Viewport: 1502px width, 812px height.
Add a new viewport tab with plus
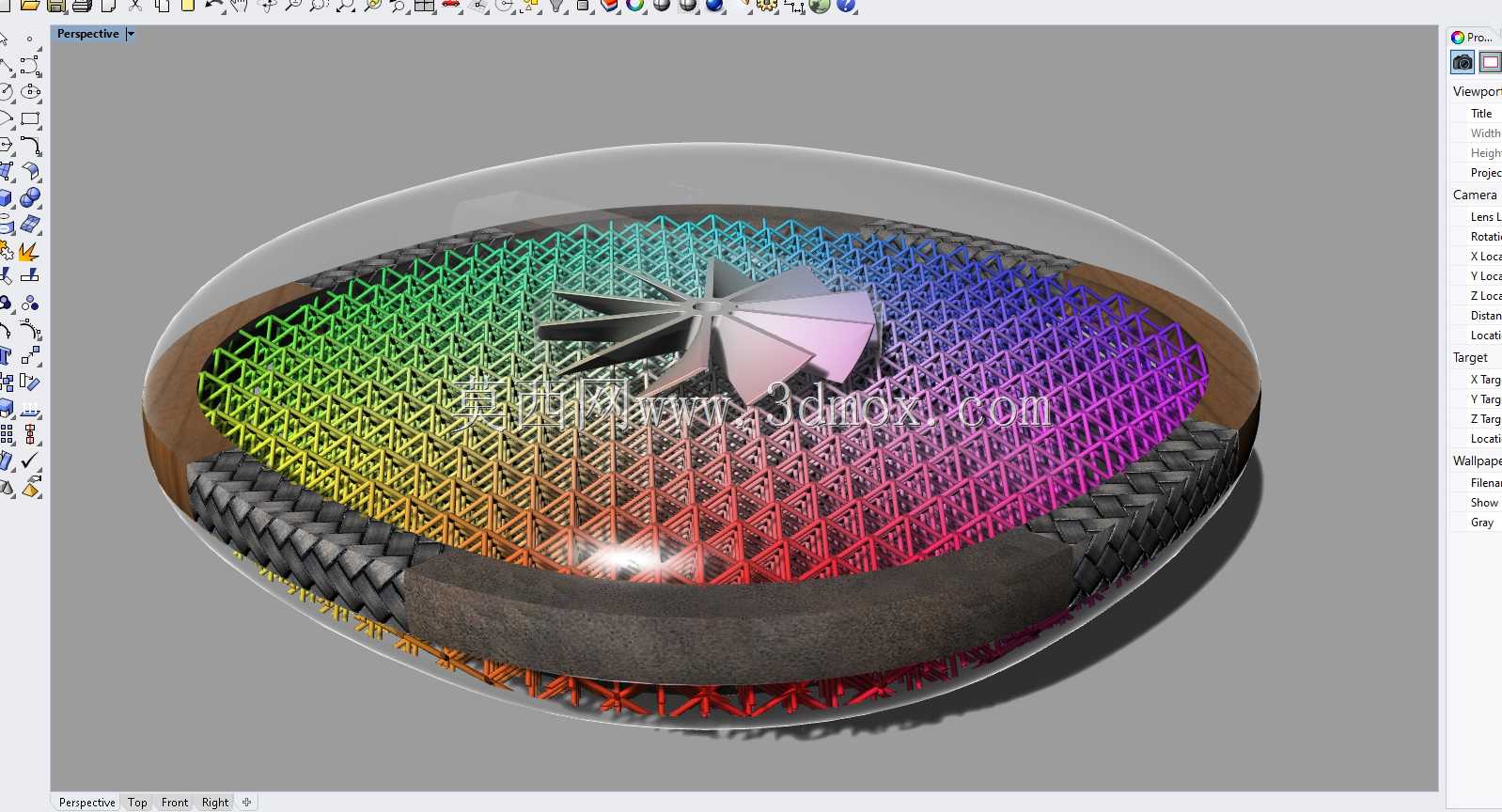tap(246, 803)
